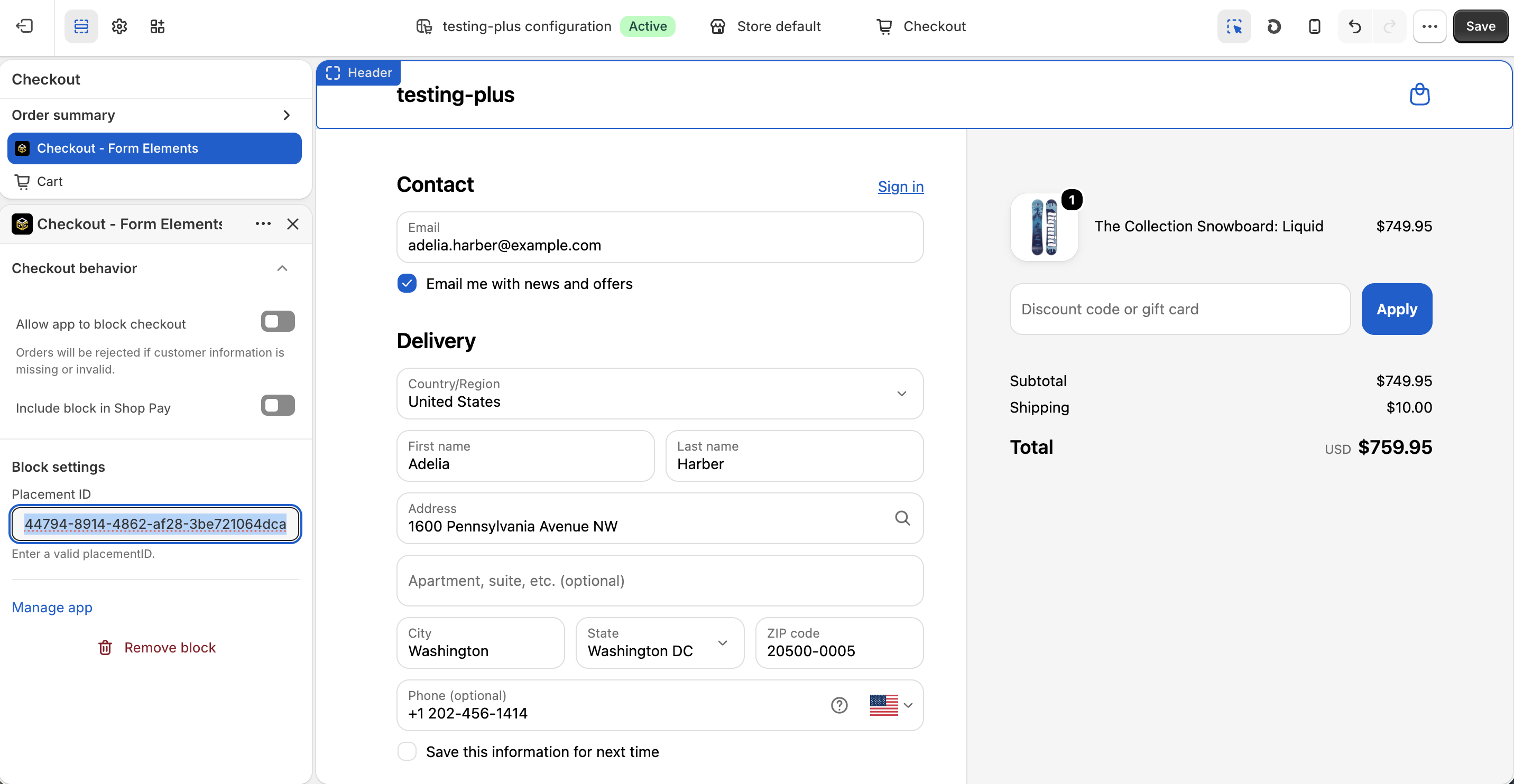The height and width of the screenshot is (784, 1514).
Task: Click the shopping bag icon in header
Action: [x=1419, y=94]
